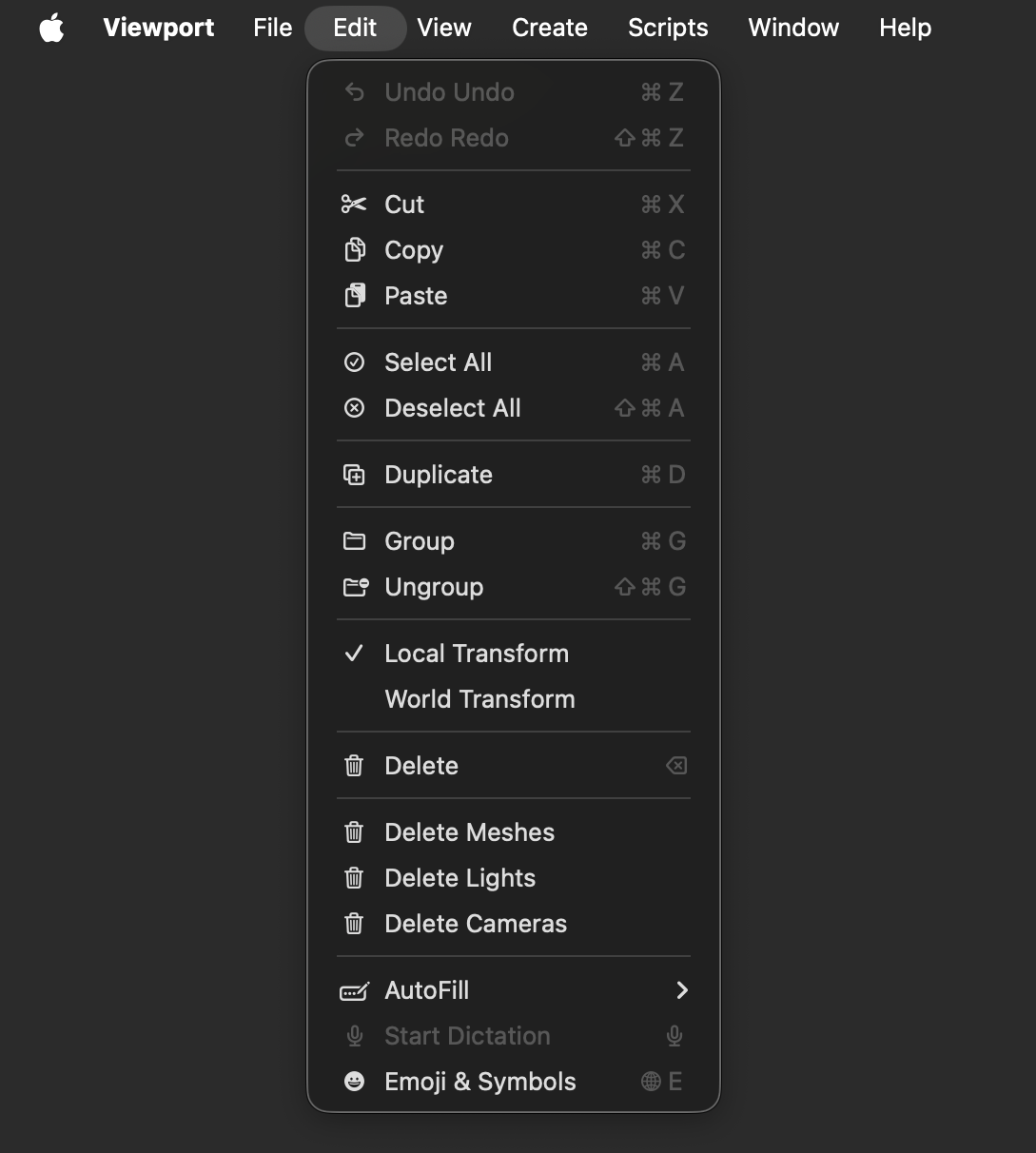Click the ⇧⌘G shortcut text
This screenshot has width=1036, height=1153.
tap(650, 587)
